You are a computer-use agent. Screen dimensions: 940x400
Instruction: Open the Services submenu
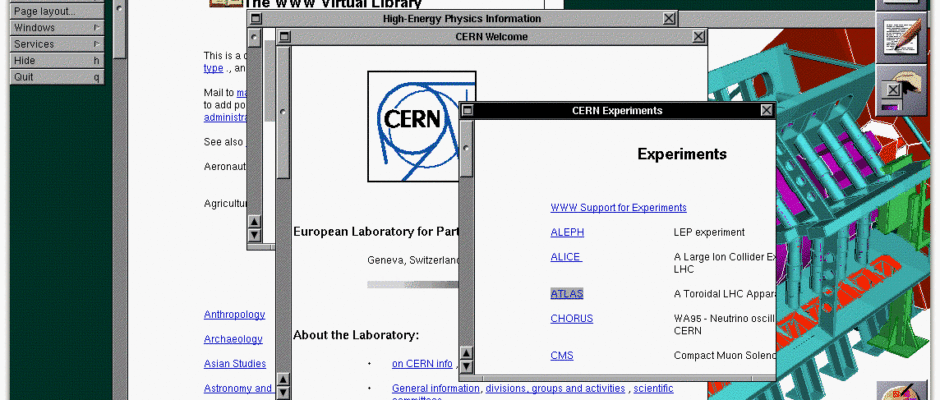(57, 44)
